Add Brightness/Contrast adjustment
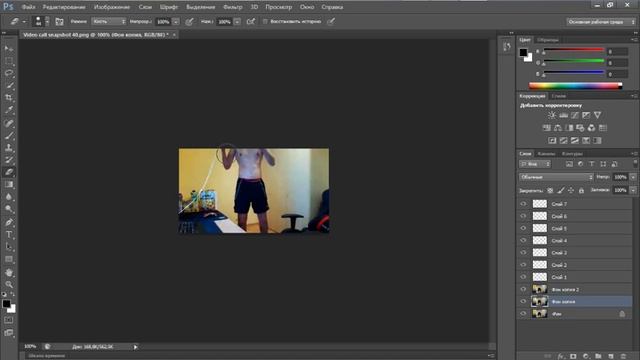Image resolution: width=640 pixels, height=360 pixels. click(552, 115)
